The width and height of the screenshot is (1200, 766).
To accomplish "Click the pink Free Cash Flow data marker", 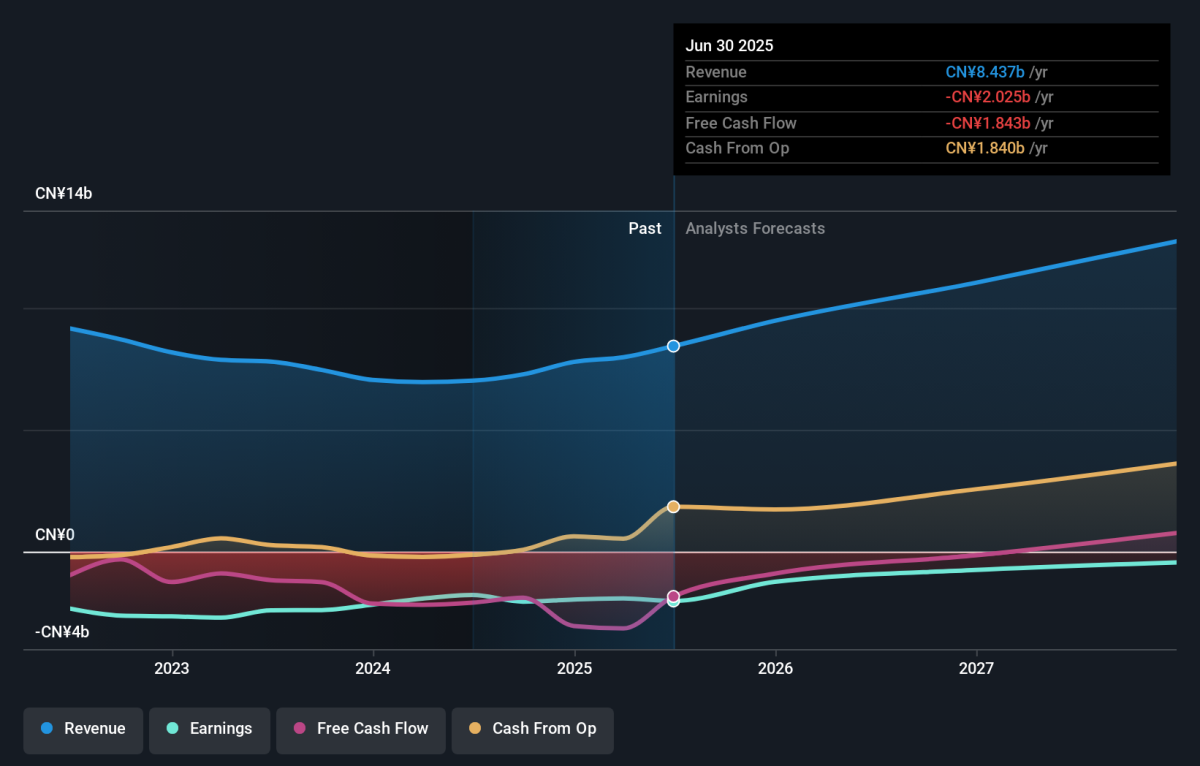I will pos(673,596).
